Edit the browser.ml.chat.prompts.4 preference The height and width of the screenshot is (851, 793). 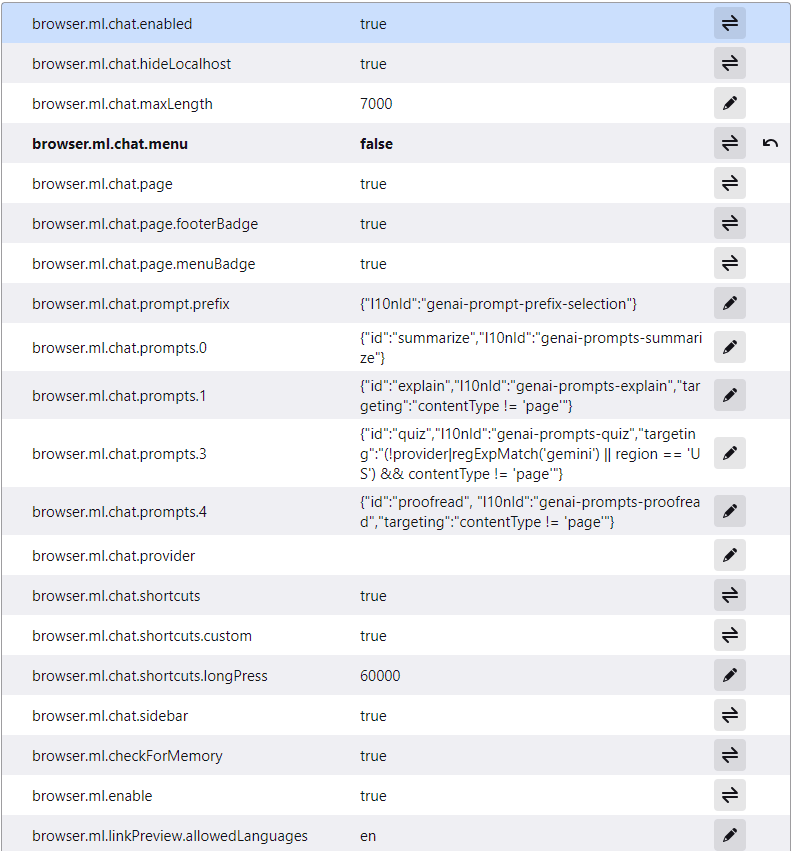730,512
